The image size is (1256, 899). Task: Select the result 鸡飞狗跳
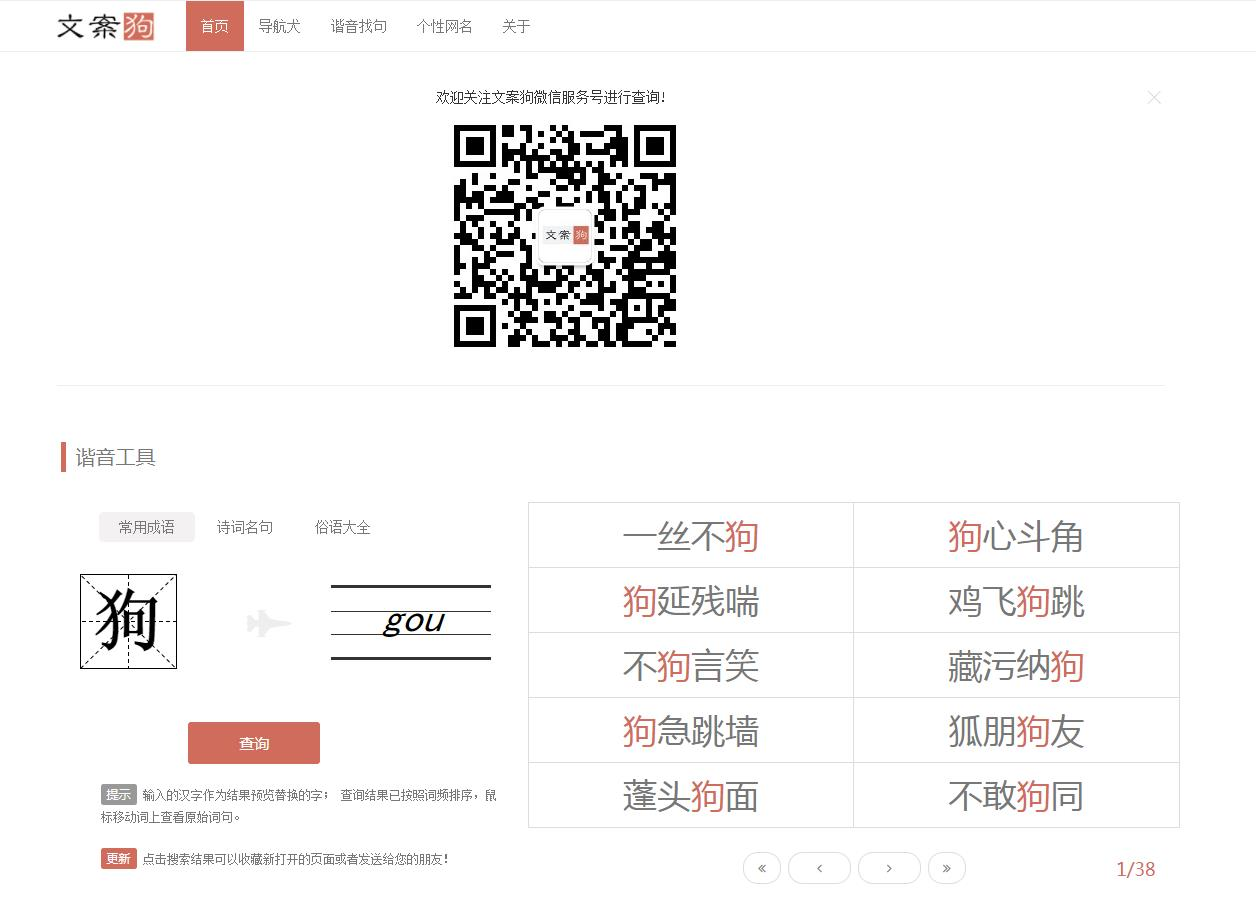click(x=1016, y=601)
